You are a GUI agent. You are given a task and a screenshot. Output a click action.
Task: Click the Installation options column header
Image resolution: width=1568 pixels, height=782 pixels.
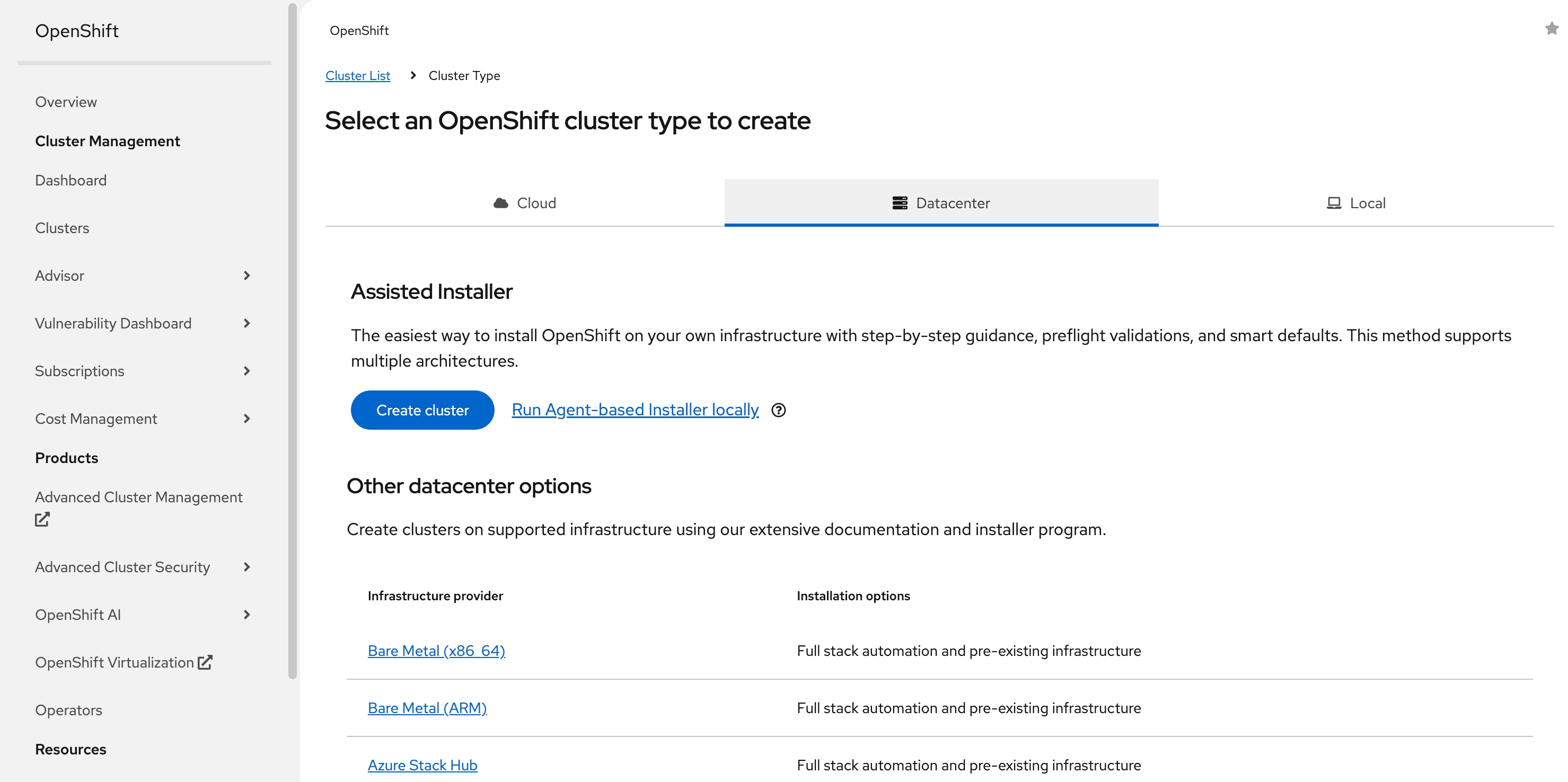tap(853, 596)
